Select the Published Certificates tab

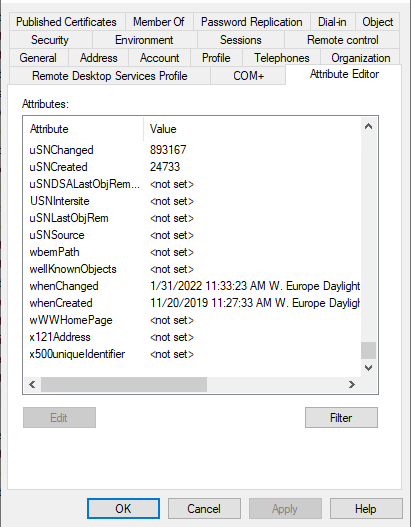(67, 22)
